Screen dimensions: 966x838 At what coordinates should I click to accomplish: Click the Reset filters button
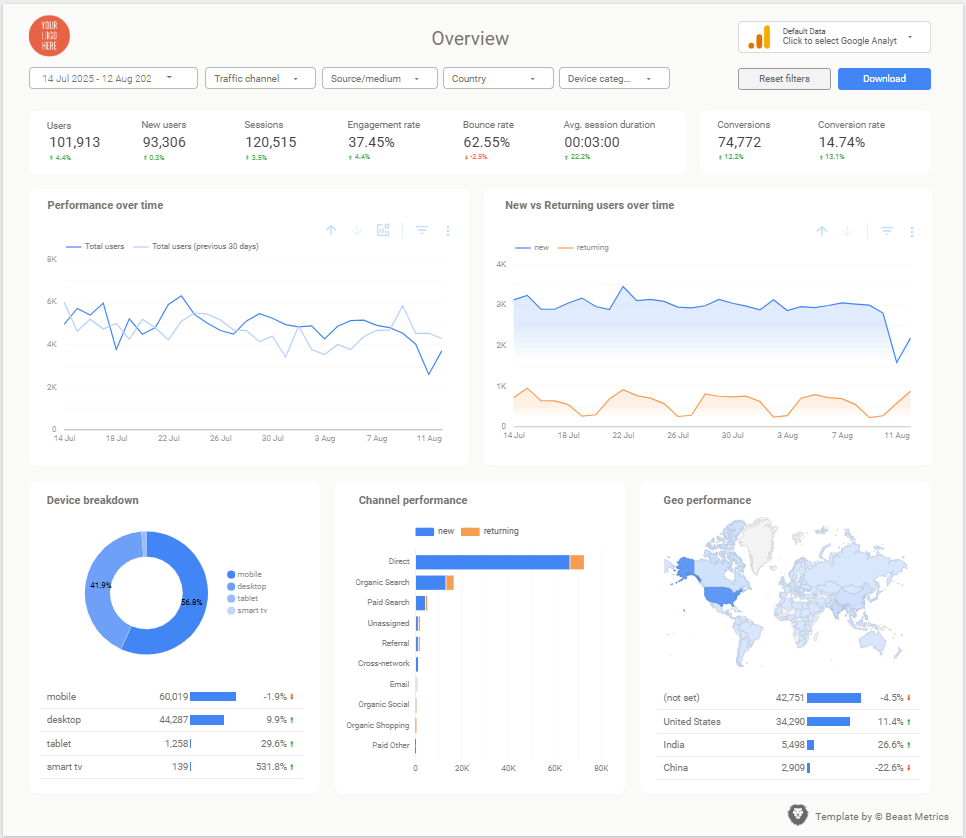click(784, 79)
